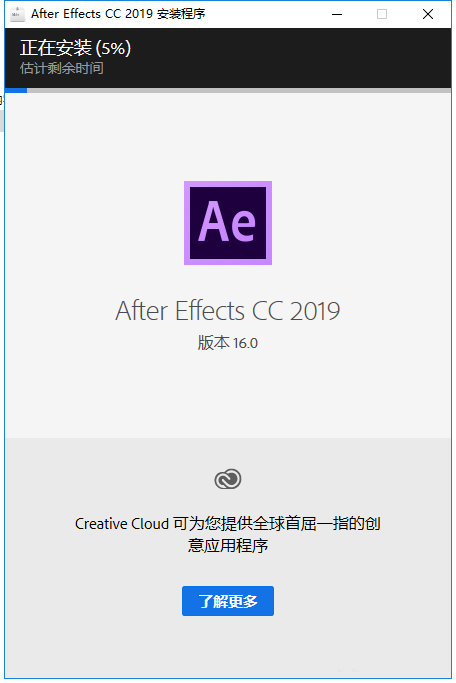The width and height of the screenshot is (456, 683).
Task: Click the purple Ae application logo
Action: (228, 223)
